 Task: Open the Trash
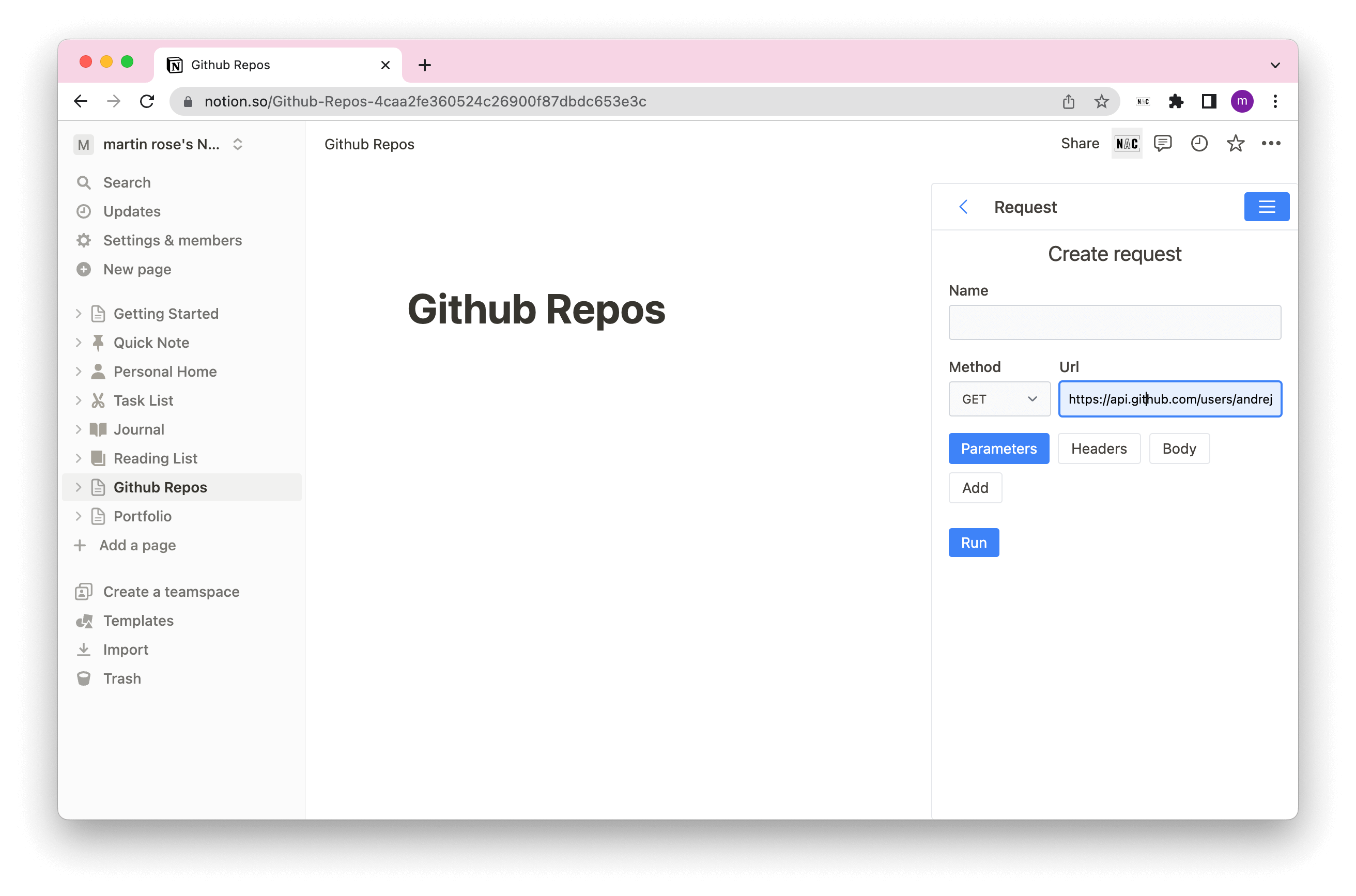click(x=182, y=678)
